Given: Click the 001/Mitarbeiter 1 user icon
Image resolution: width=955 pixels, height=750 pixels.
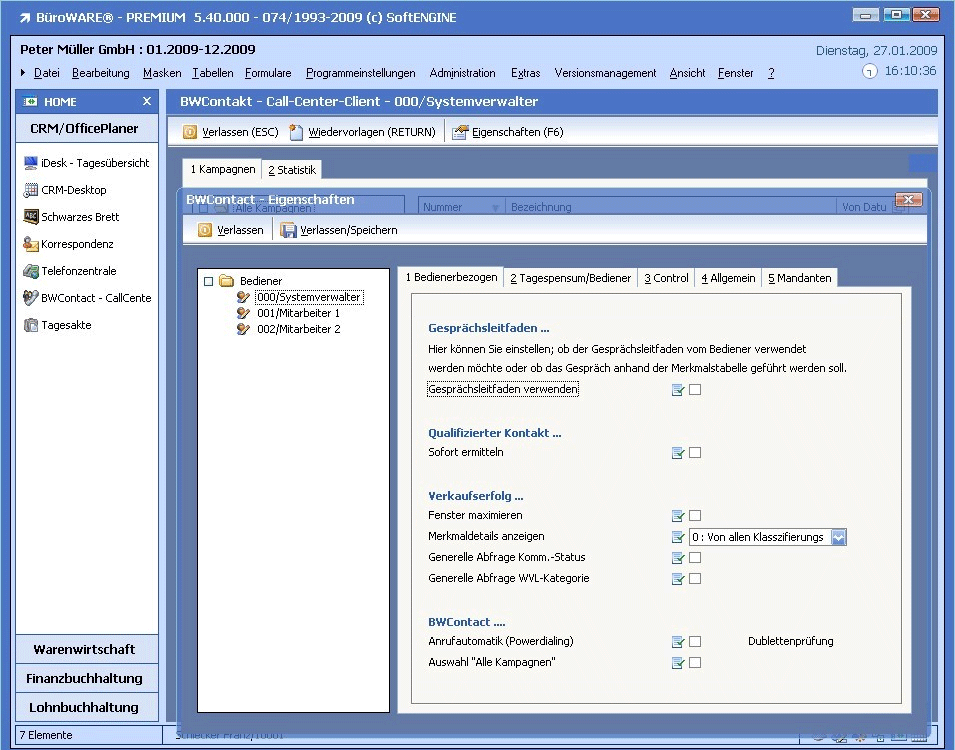Looking at the screenshot, I should point(244,313).
